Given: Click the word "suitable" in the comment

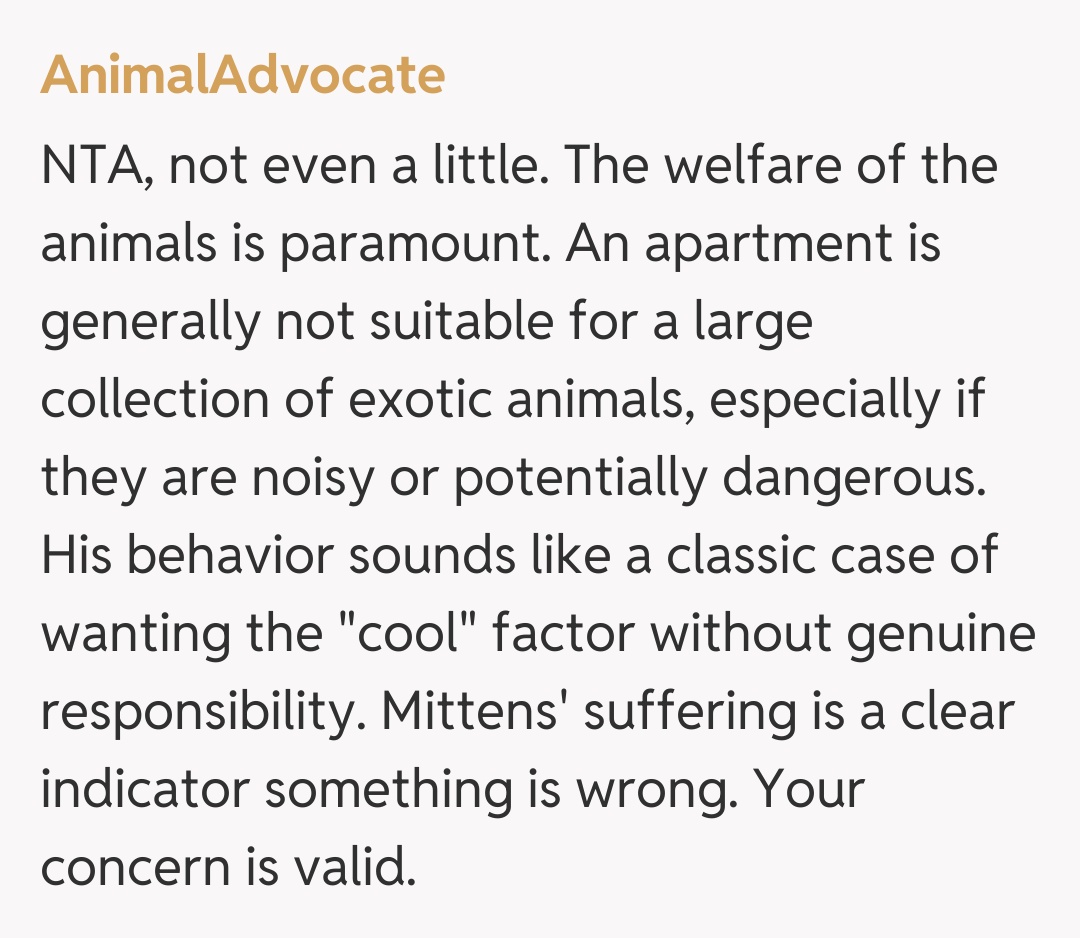Looking at the screenshot, I should coord(442,321).
